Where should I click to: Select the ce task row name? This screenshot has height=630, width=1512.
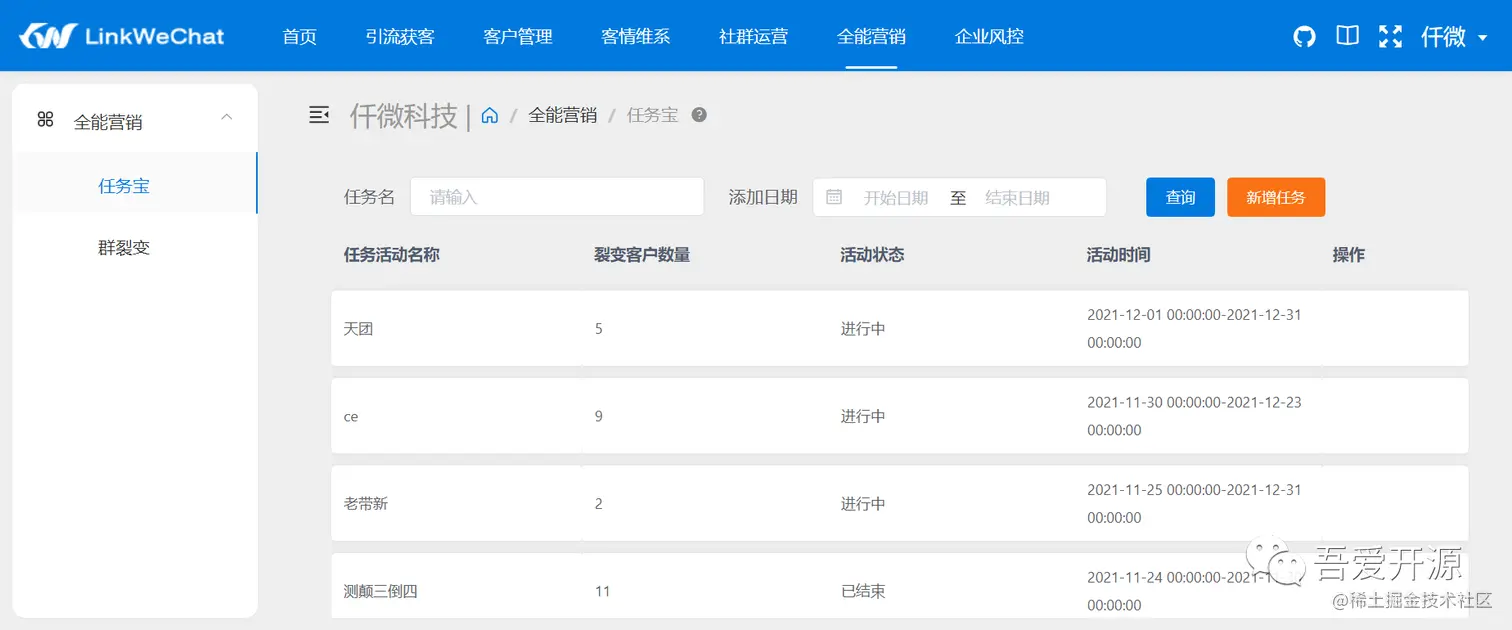click(x=351, y=416)
